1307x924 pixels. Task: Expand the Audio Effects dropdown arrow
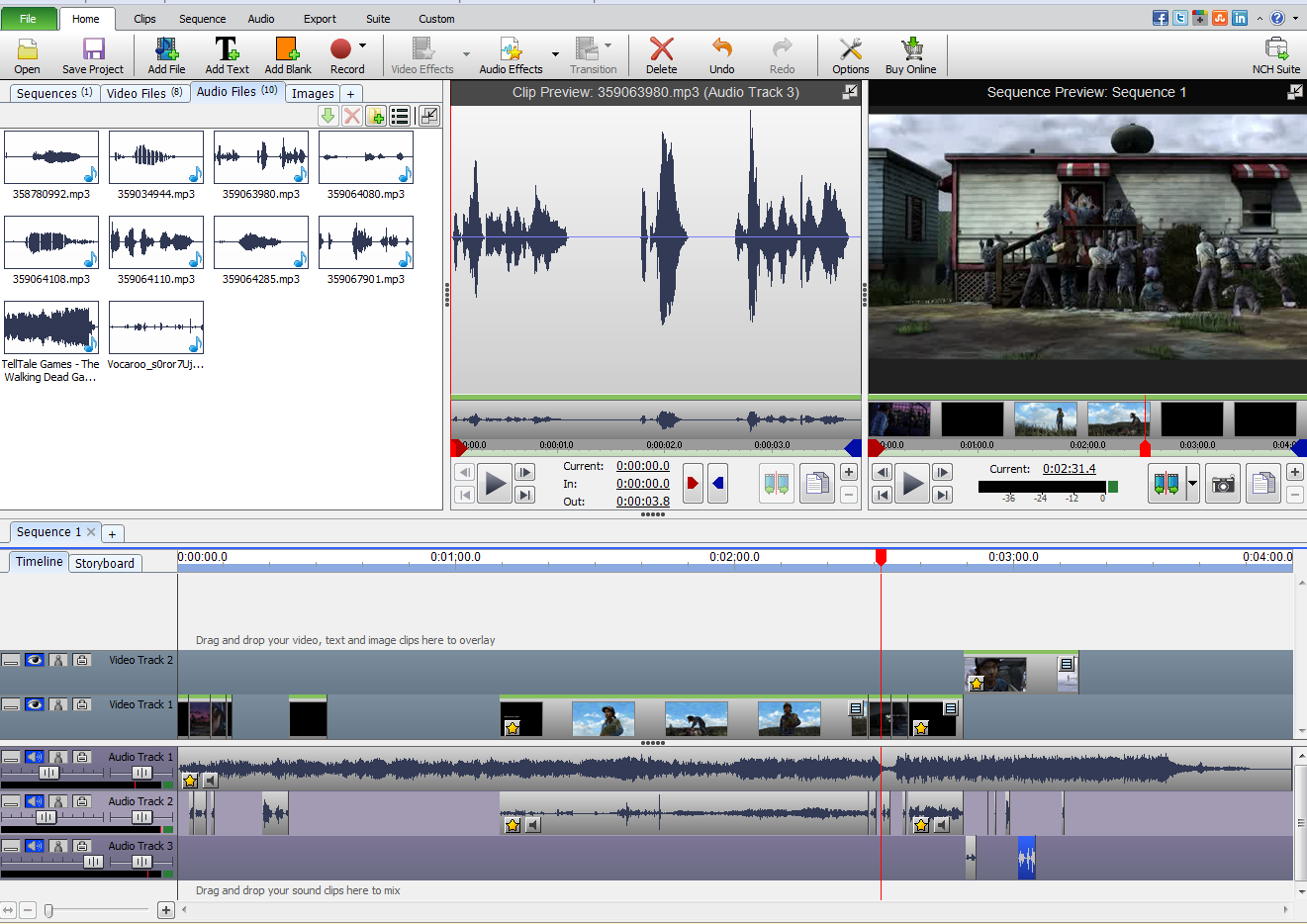click(x=555, y=54)
